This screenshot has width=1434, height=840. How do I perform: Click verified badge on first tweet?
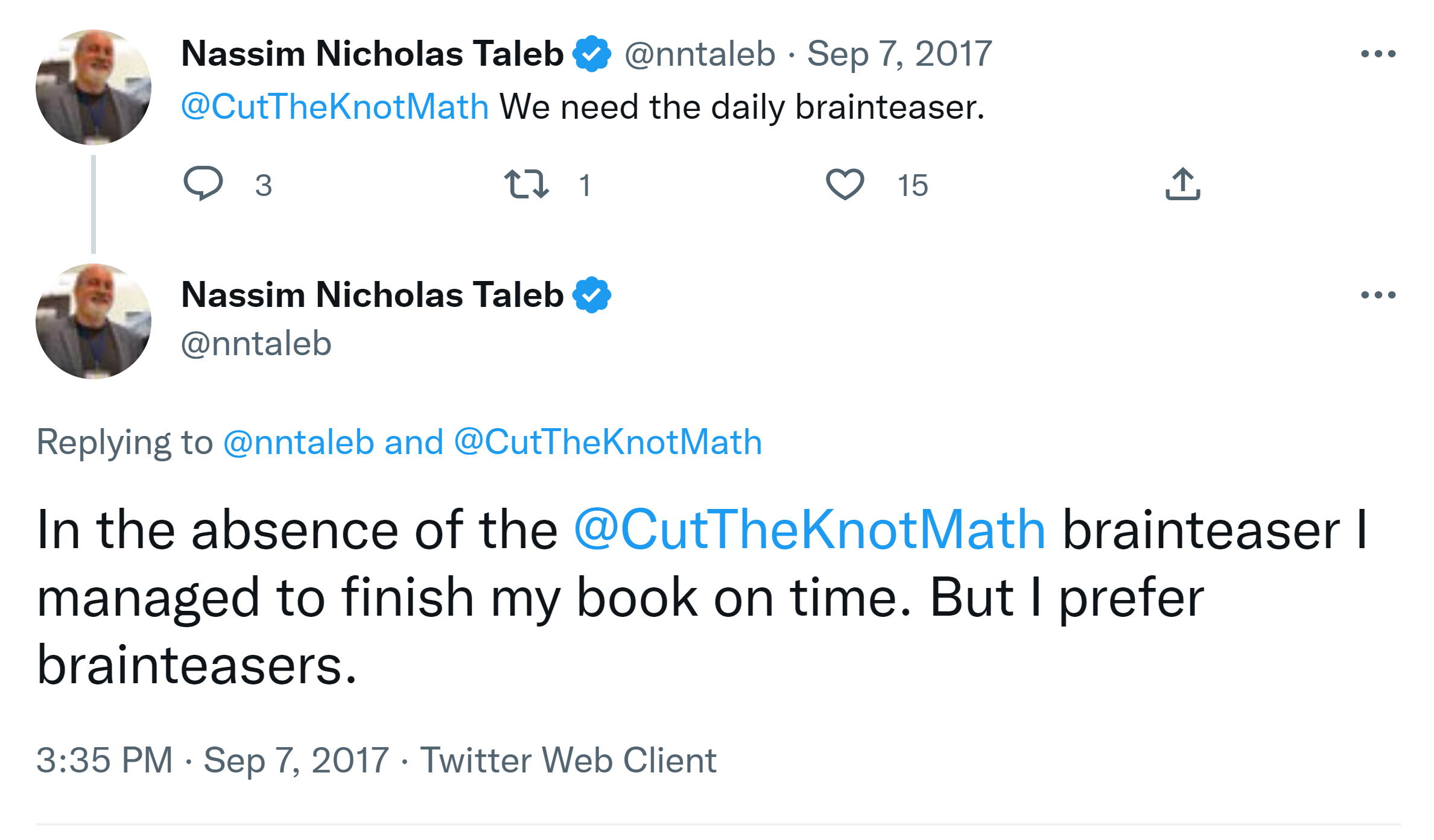pos(592,54)
